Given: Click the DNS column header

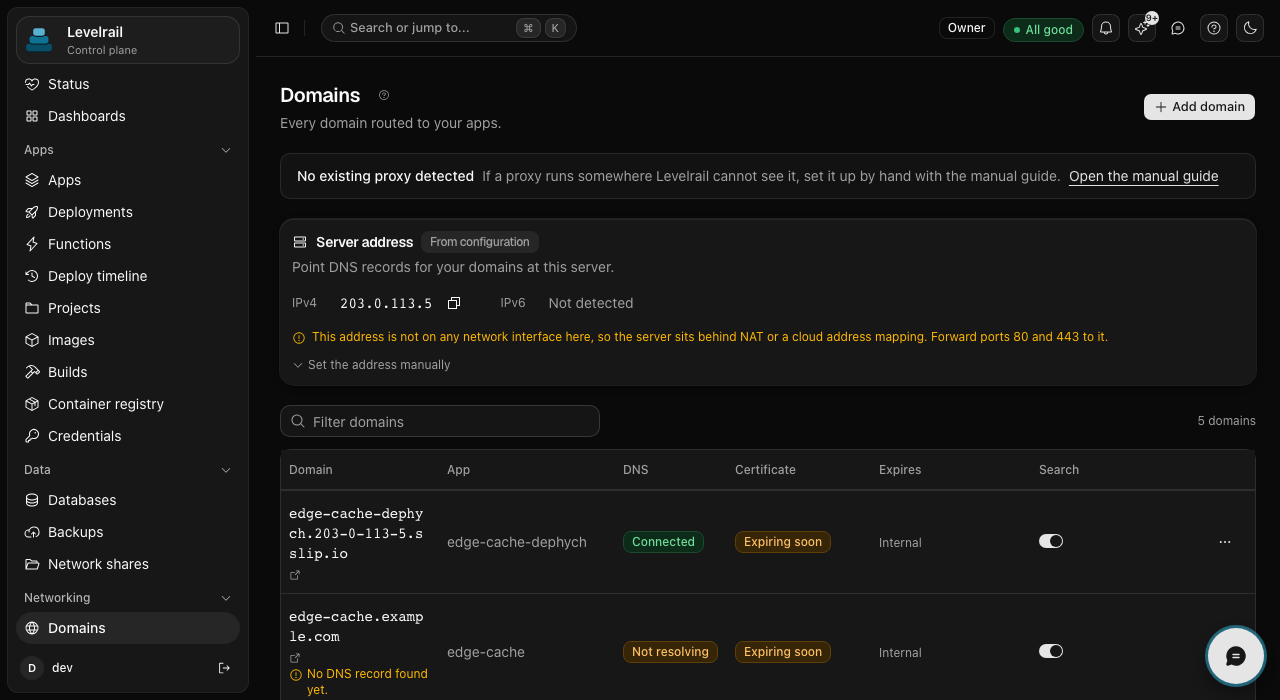Looking at the screenshot, I should point(635,470).
